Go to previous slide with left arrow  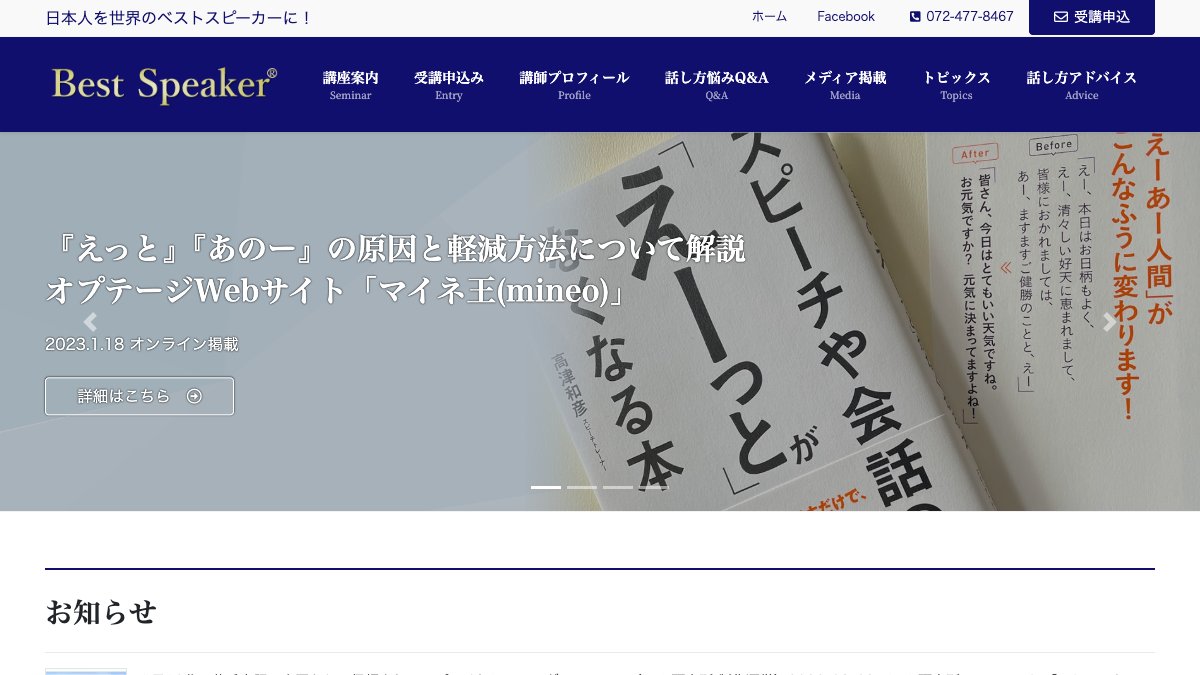click(90, 322)
